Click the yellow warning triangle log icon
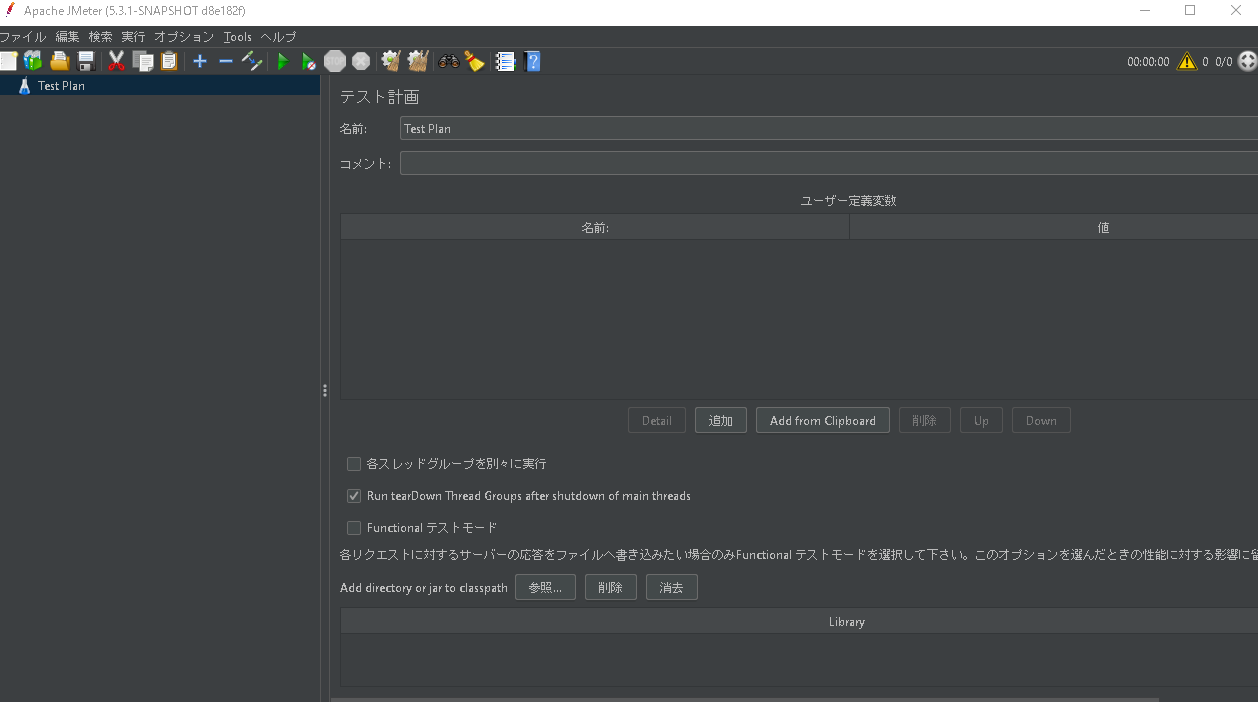The width and height of the screenshot is (1258, 702). click(x=1187, y=61)
